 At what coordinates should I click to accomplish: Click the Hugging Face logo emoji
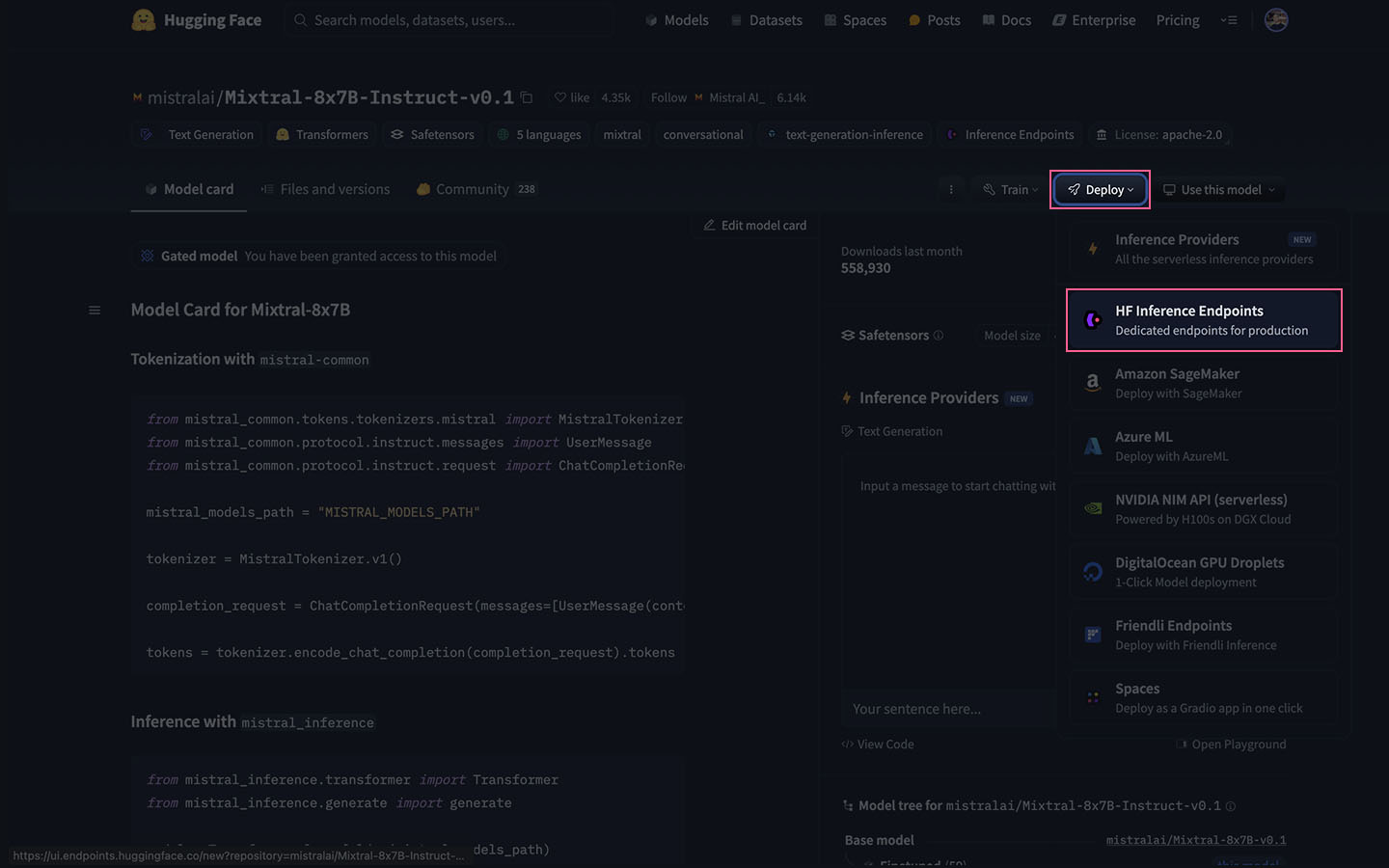click(x=144, y=20)
